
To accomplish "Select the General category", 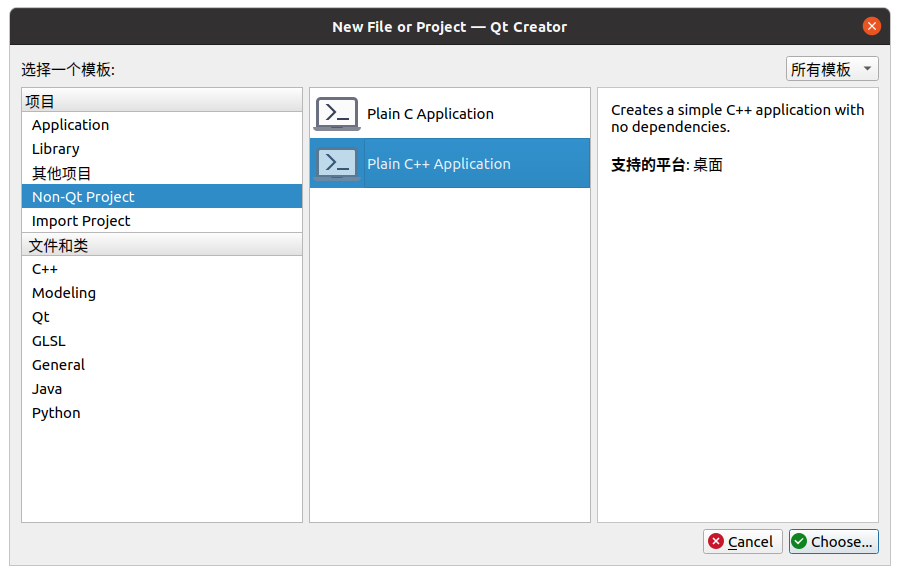I will coord(162,365).
